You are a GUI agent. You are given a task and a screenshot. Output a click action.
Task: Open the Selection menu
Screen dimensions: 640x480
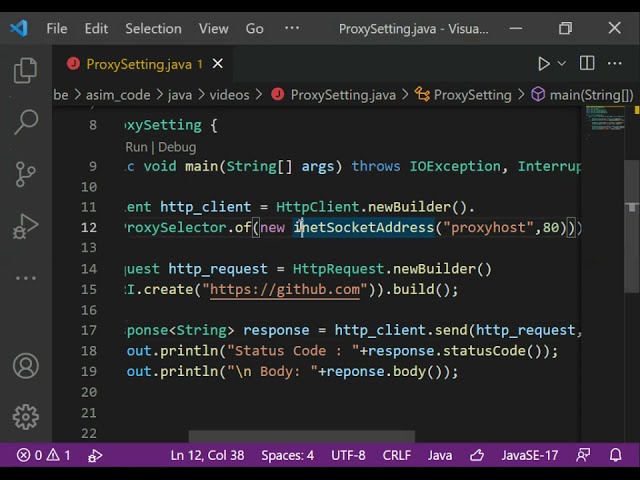[x=153, y=29]
